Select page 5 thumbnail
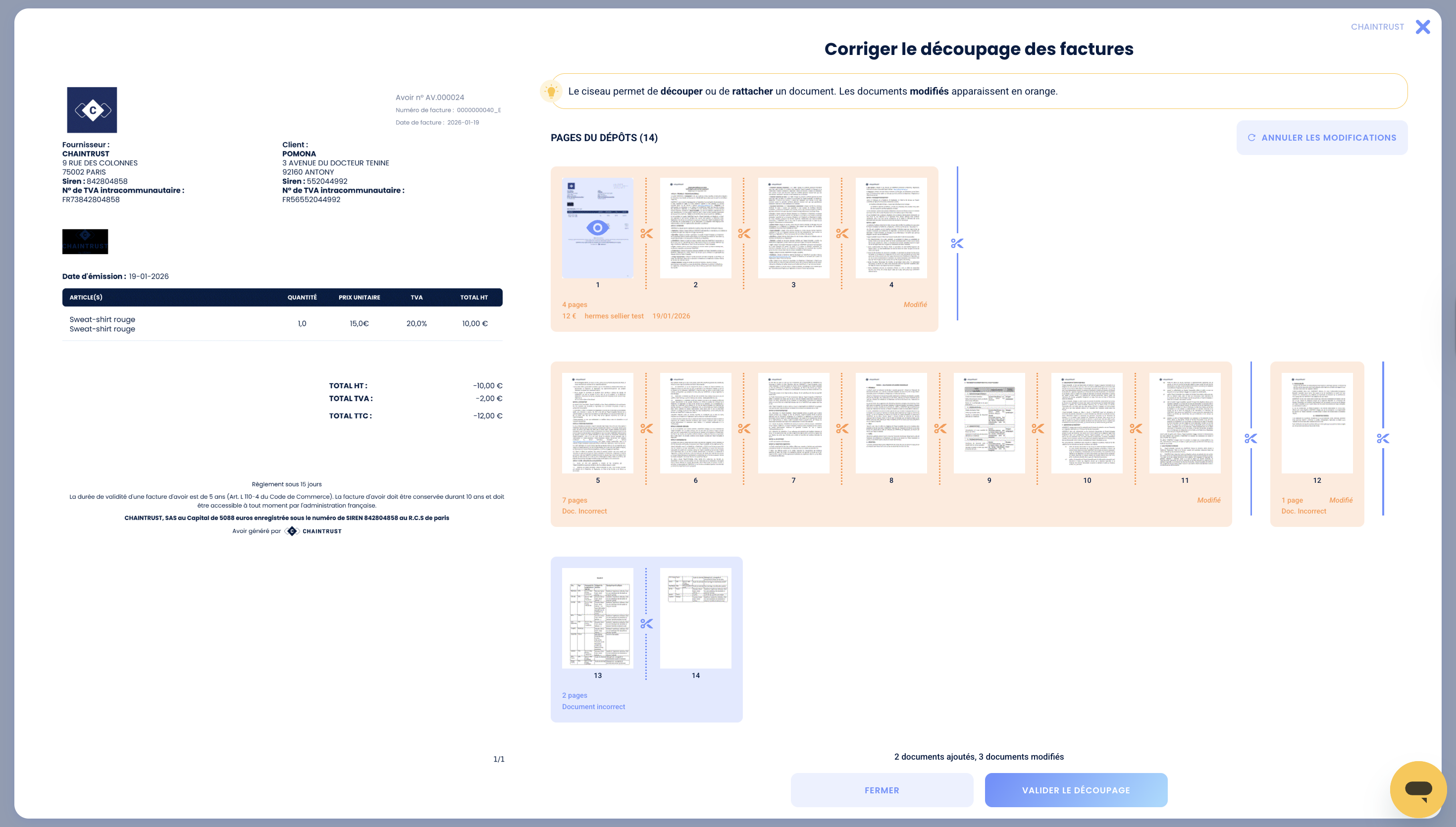 [x=597, y=423]
